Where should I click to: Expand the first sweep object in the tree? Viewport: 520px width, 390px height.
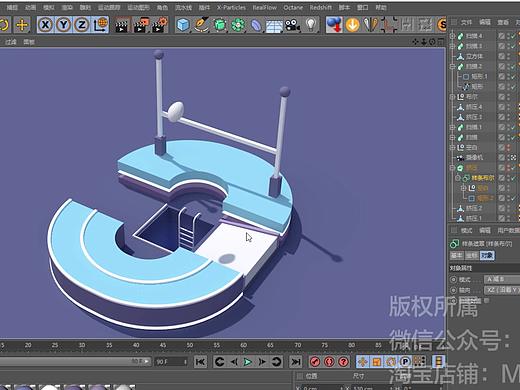[x=452, y=36]
